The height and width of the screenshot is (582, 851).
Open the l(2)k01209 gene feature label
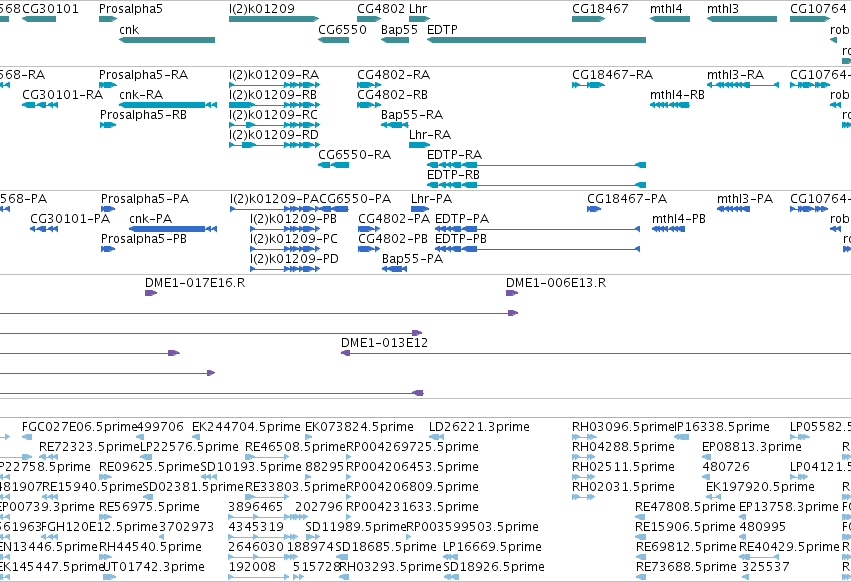[x=262, y=9]
